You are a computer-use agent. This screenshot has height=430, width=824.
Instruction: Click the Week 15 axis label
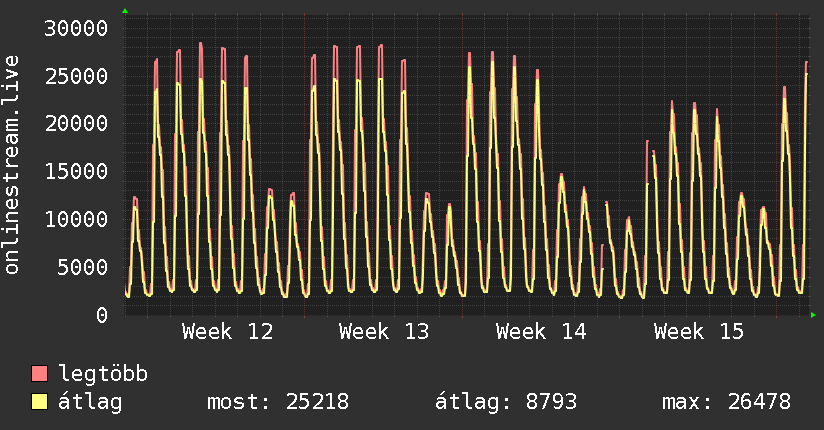[x=699, y=332]
